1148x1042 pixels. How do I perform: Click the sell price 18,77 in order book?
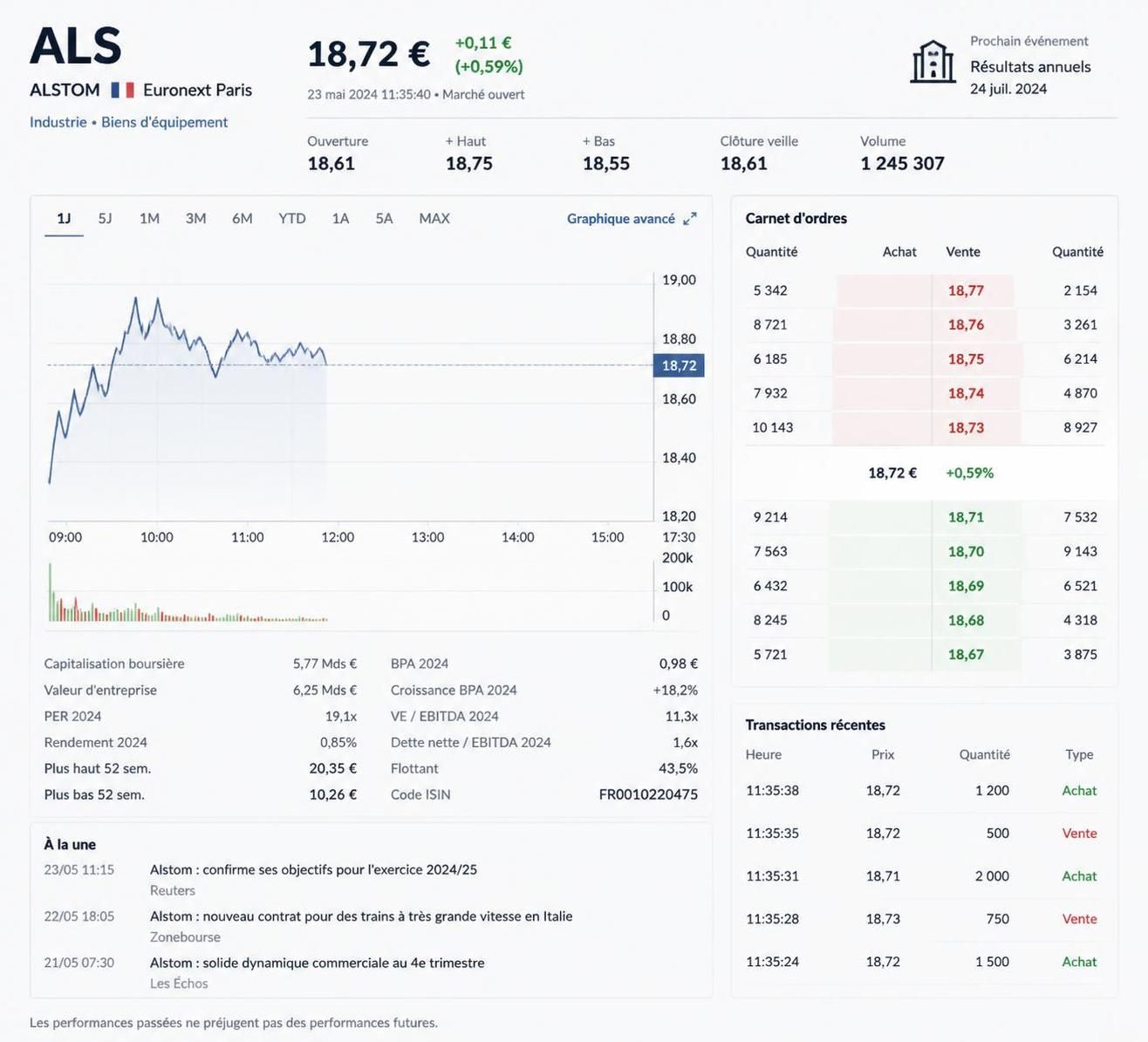[966, 290]
